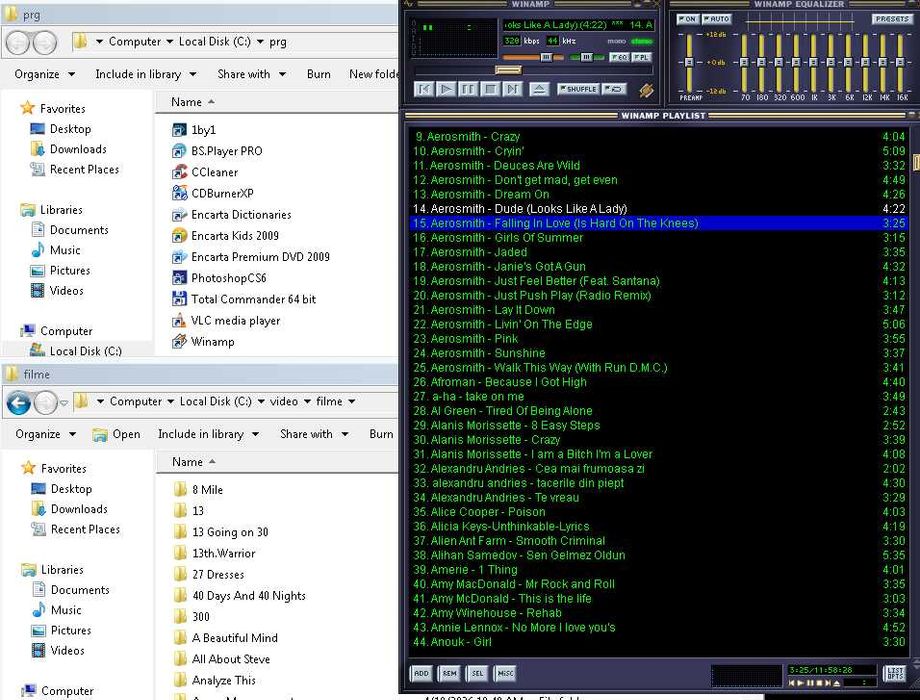The width and height of the screenshot is (920, 700).
Task: Click the REM button in Winamp playlist
Action: click(449, 674)
